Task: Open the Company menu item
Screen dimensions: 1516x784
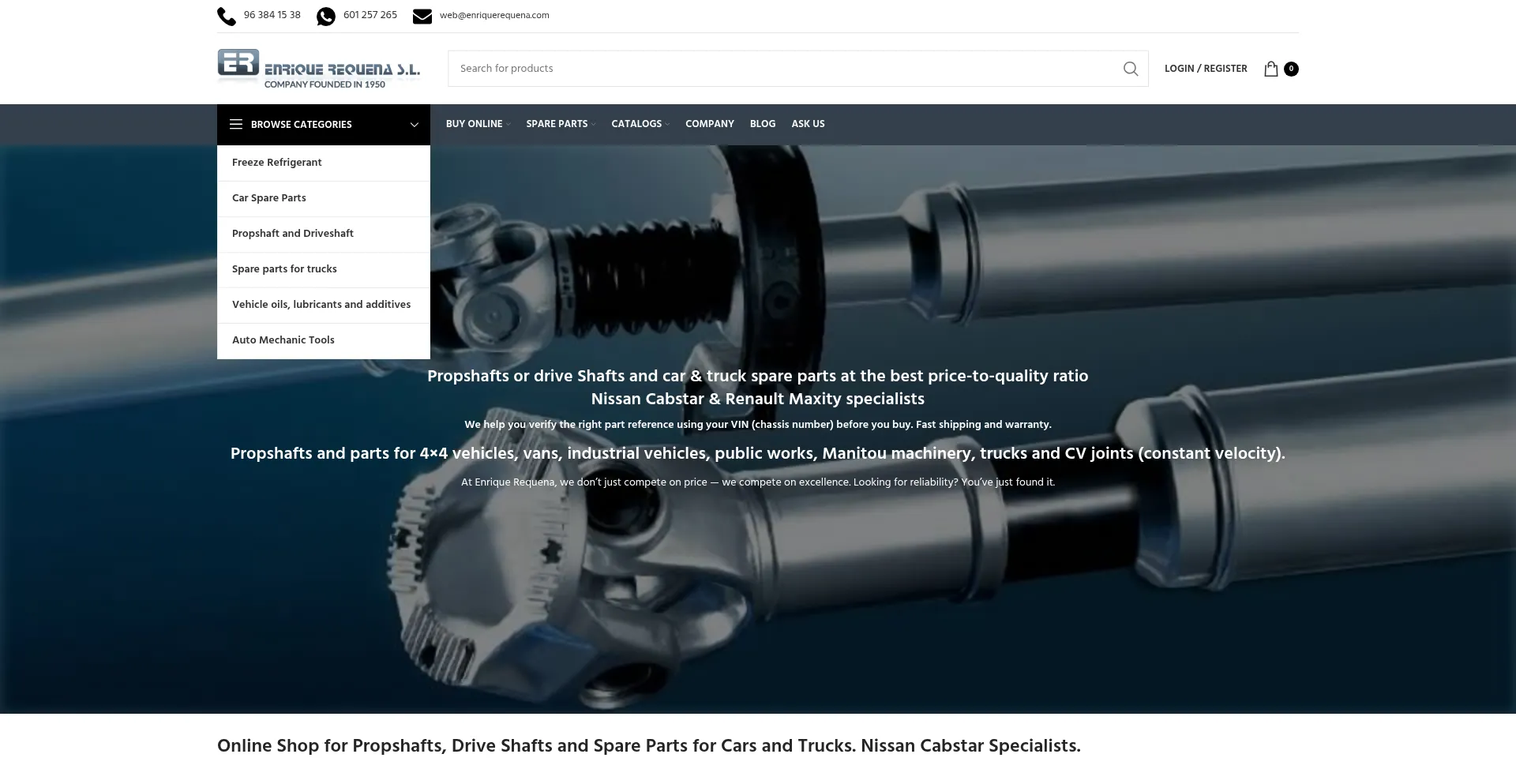Action: 710,124
